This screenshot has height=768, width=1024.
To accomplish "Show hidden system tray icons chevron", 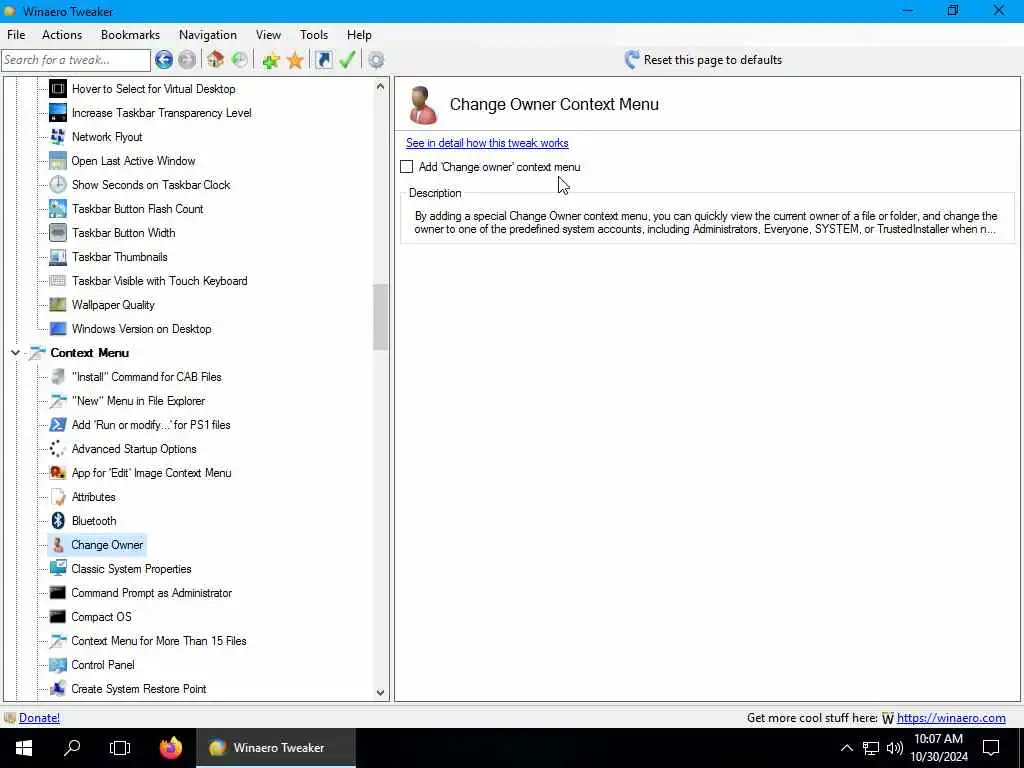I will tap(846, 748).
